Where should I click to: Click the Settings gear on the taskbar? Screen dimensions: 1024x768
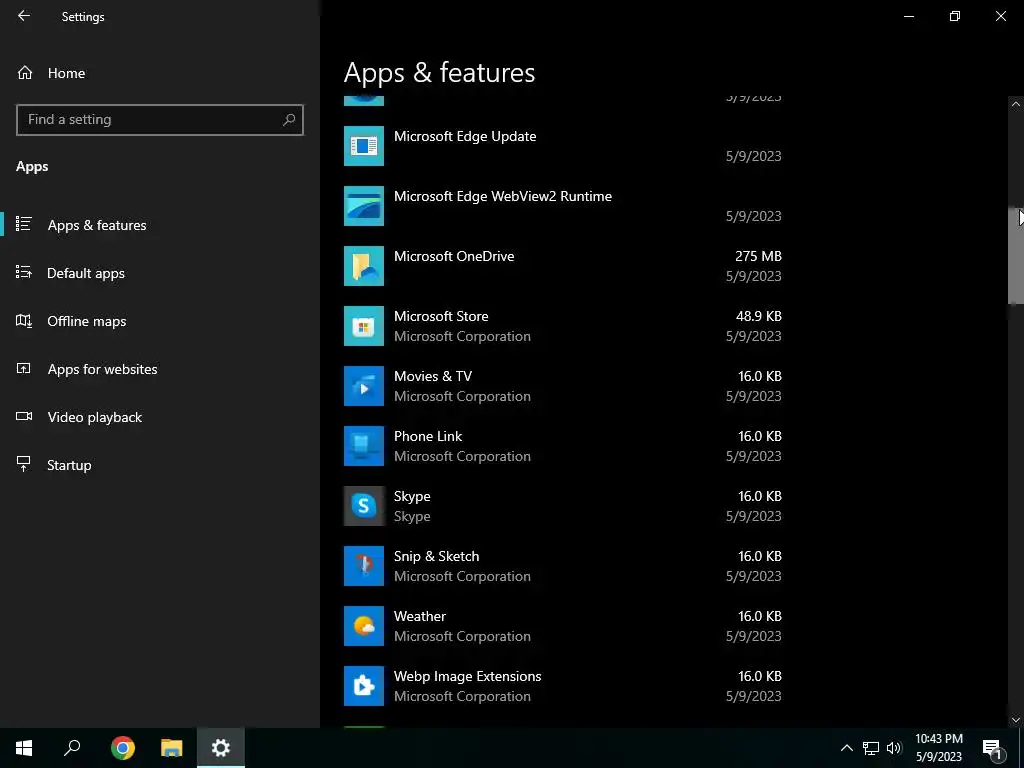click(x=221, y=748)
